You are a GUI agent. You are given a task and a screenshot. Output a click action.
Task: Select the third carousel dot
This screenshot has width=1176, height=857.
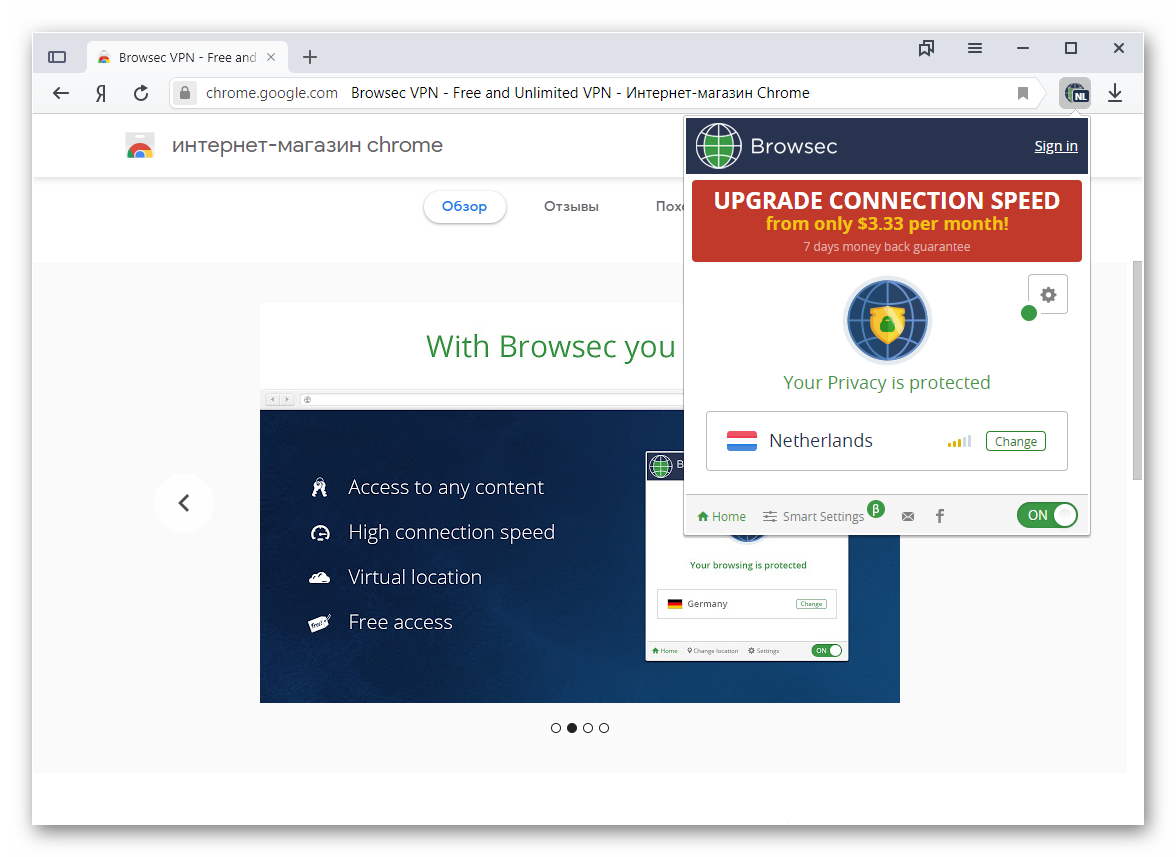pos(588,728)
